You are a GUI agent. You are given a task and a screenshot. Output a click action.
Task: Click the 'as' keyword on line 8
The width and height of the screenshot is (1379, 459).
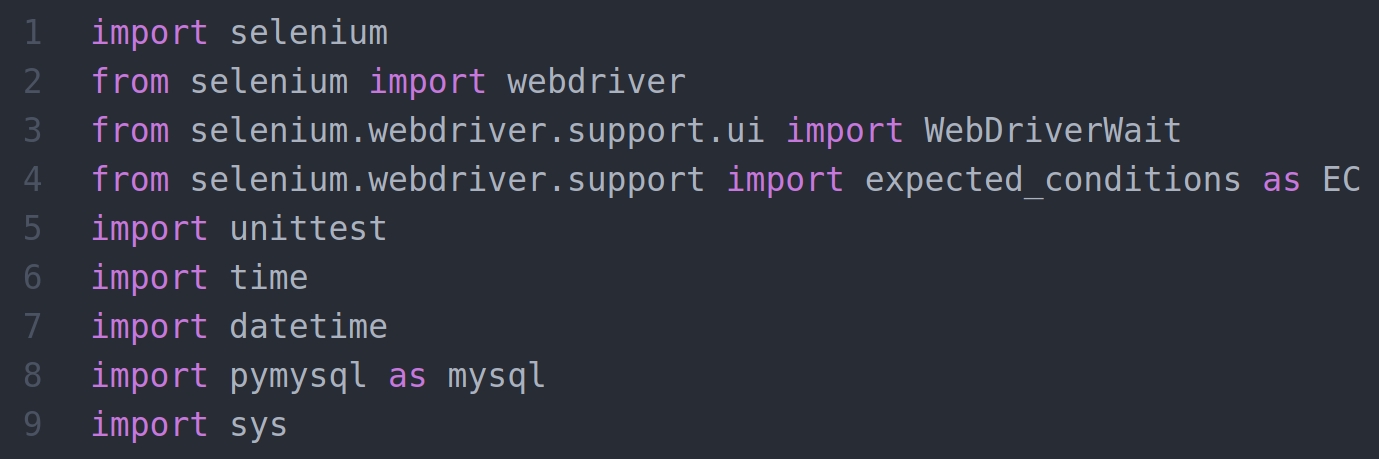coord(407,376)
